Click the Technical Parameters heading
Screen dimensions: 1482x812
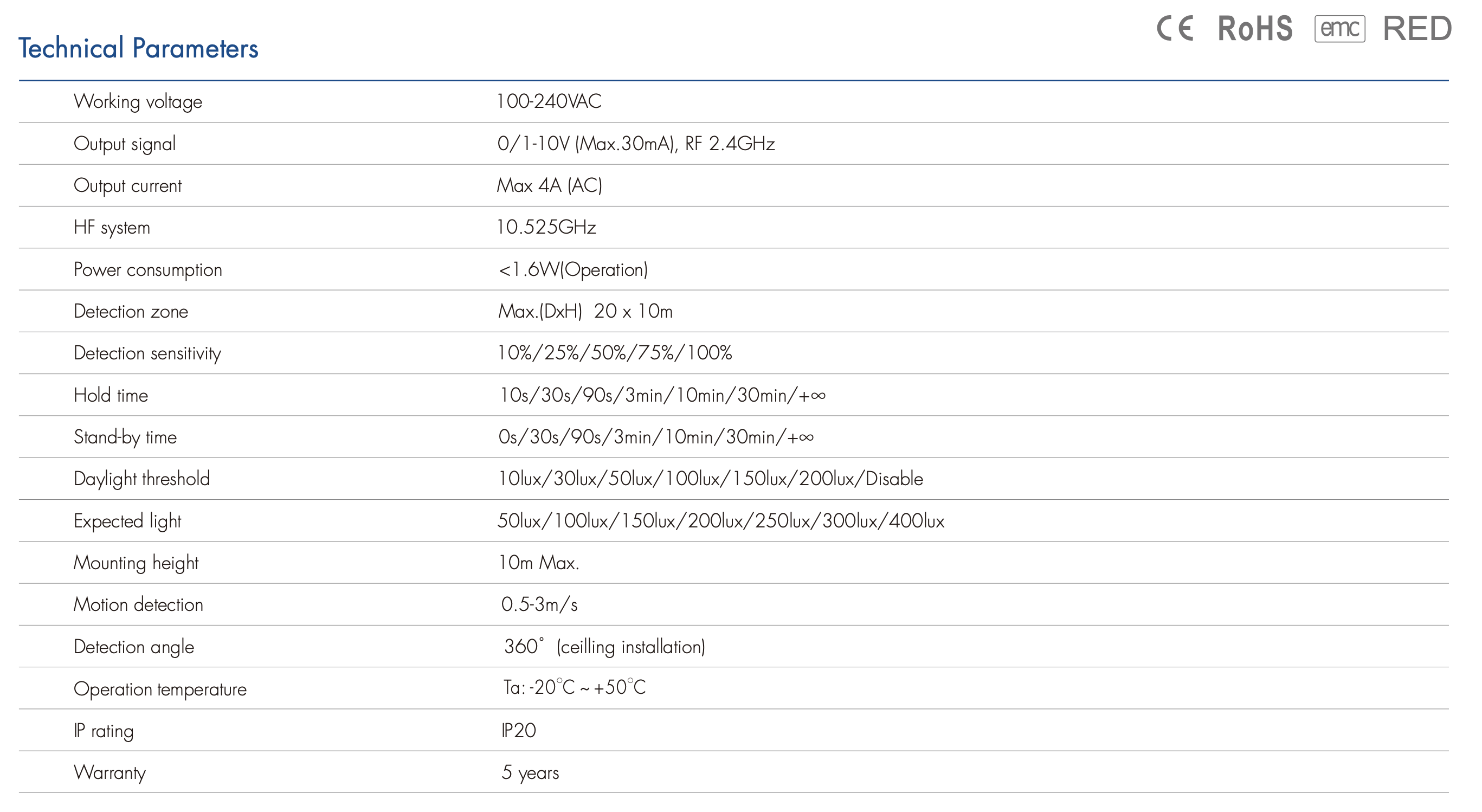click(138, 48)
